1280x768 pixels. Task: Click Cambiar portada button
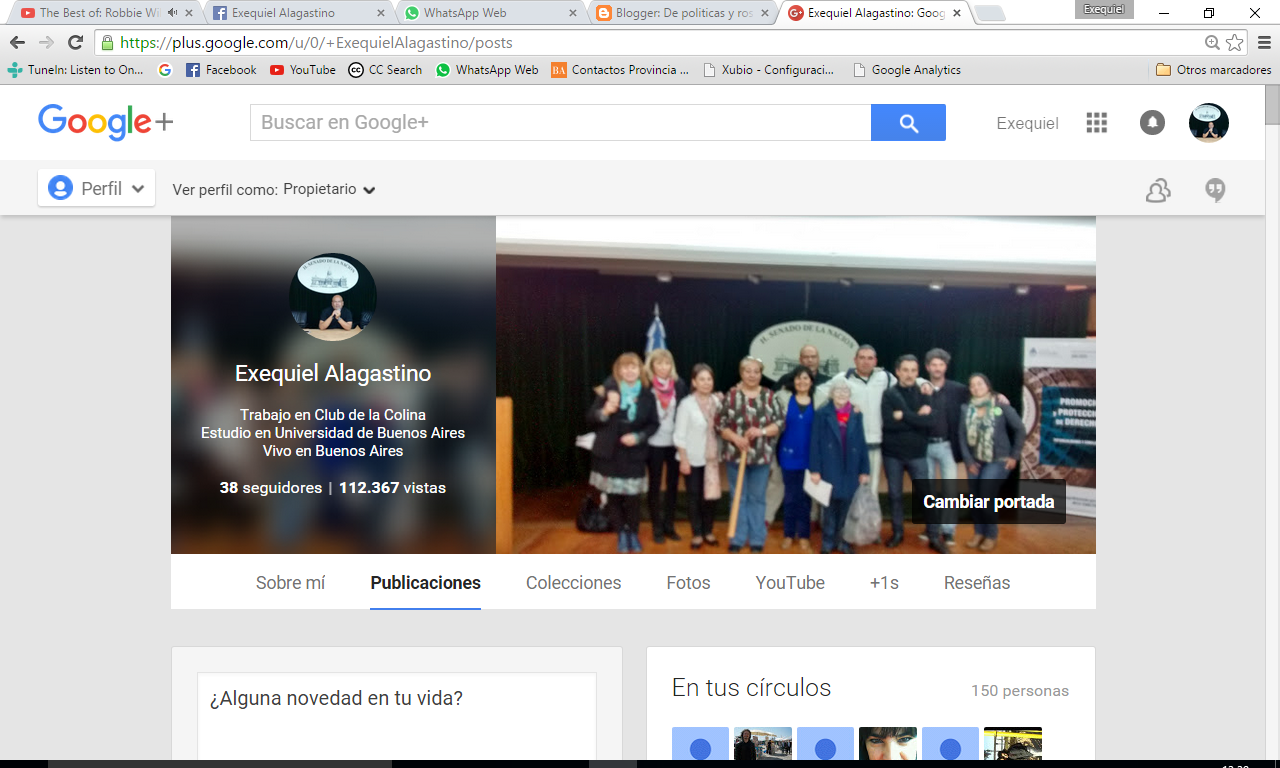click(x=988, y=502)
